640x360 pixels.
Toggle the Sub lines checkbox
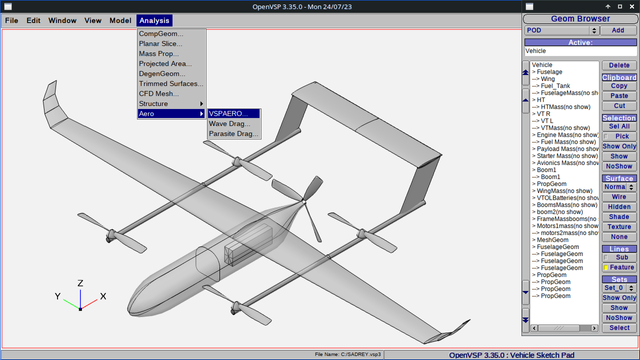pyautogui.click(x=607, y=258)
